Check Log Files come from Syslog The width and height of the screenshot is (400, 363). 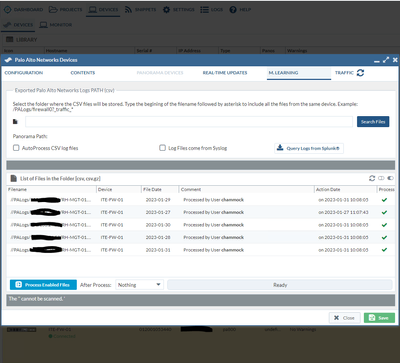(162, 148)
